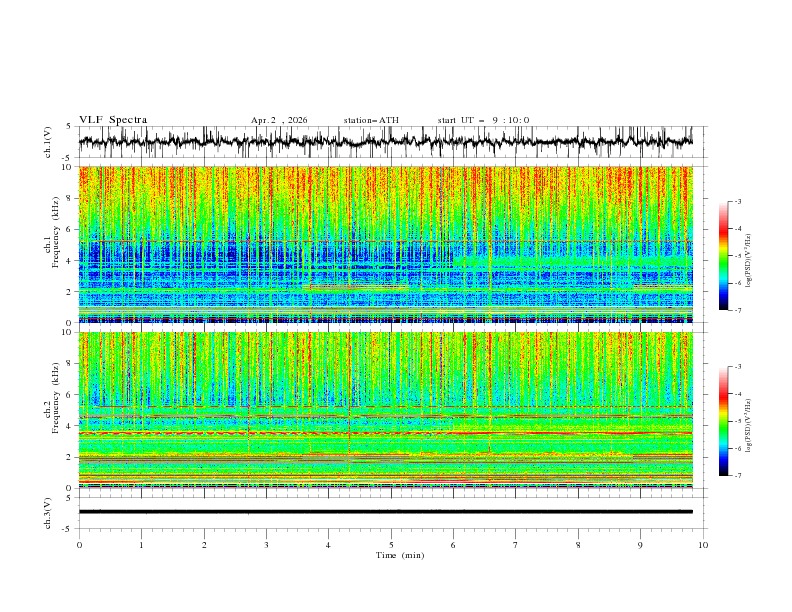Click the "-3" label on ch.1 colorbar

pos(737,201)
